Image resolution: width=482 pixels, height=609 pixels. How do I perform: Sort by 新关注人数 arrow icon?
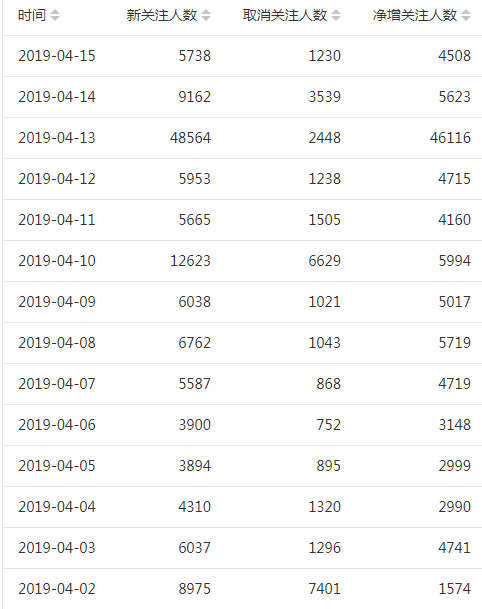pyautogui.click(x=206, y=16)
